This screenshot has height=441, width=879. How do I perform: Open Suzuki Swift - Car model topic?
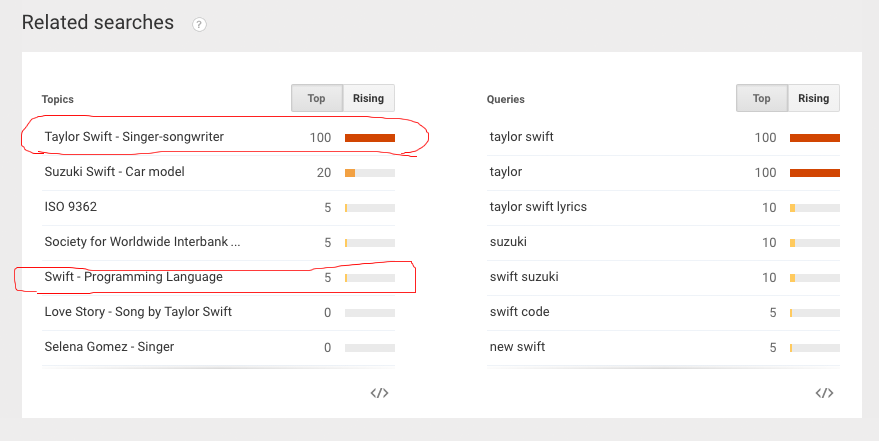(114, 171)
